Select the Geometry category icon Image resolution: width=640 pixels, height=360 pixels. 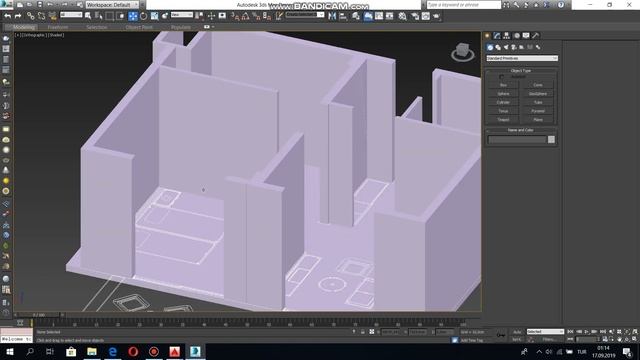point(490,47)
